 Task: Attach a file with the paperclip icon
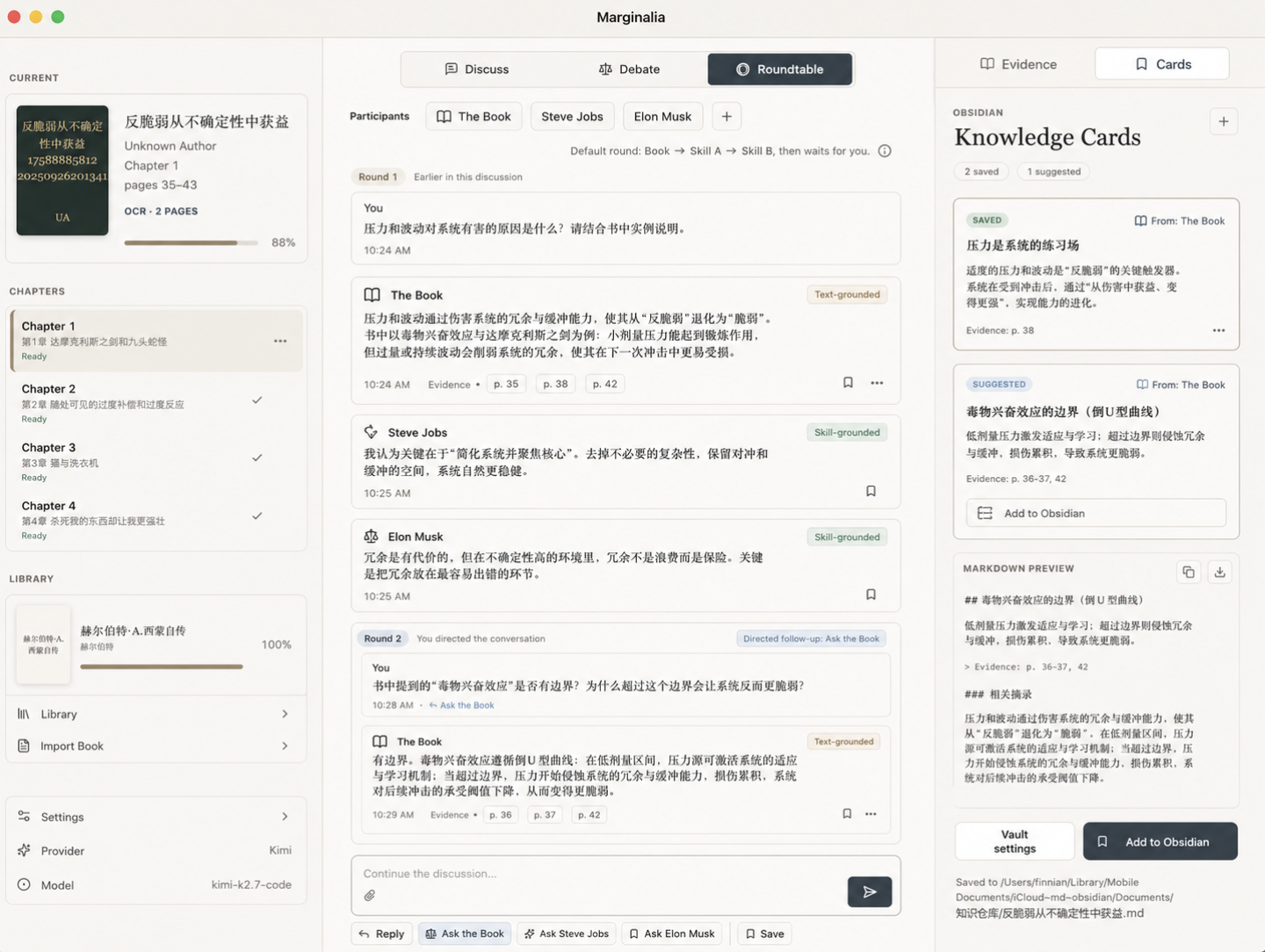pos(370,895)
